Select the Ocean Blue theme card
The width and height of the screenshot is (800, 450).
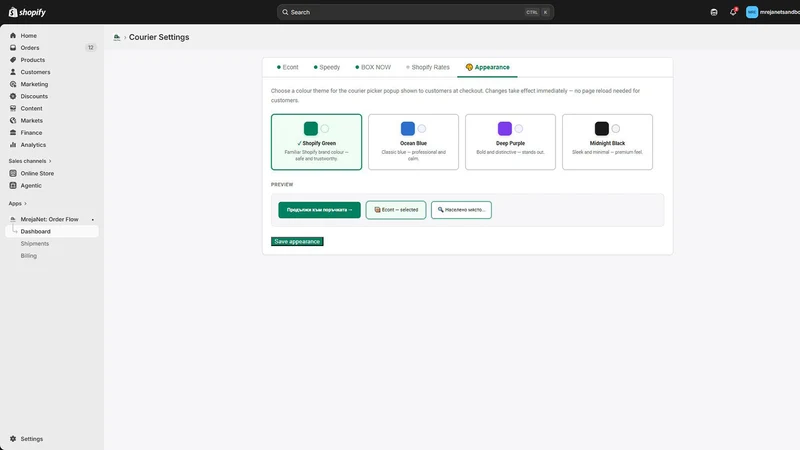pos(413,142)
